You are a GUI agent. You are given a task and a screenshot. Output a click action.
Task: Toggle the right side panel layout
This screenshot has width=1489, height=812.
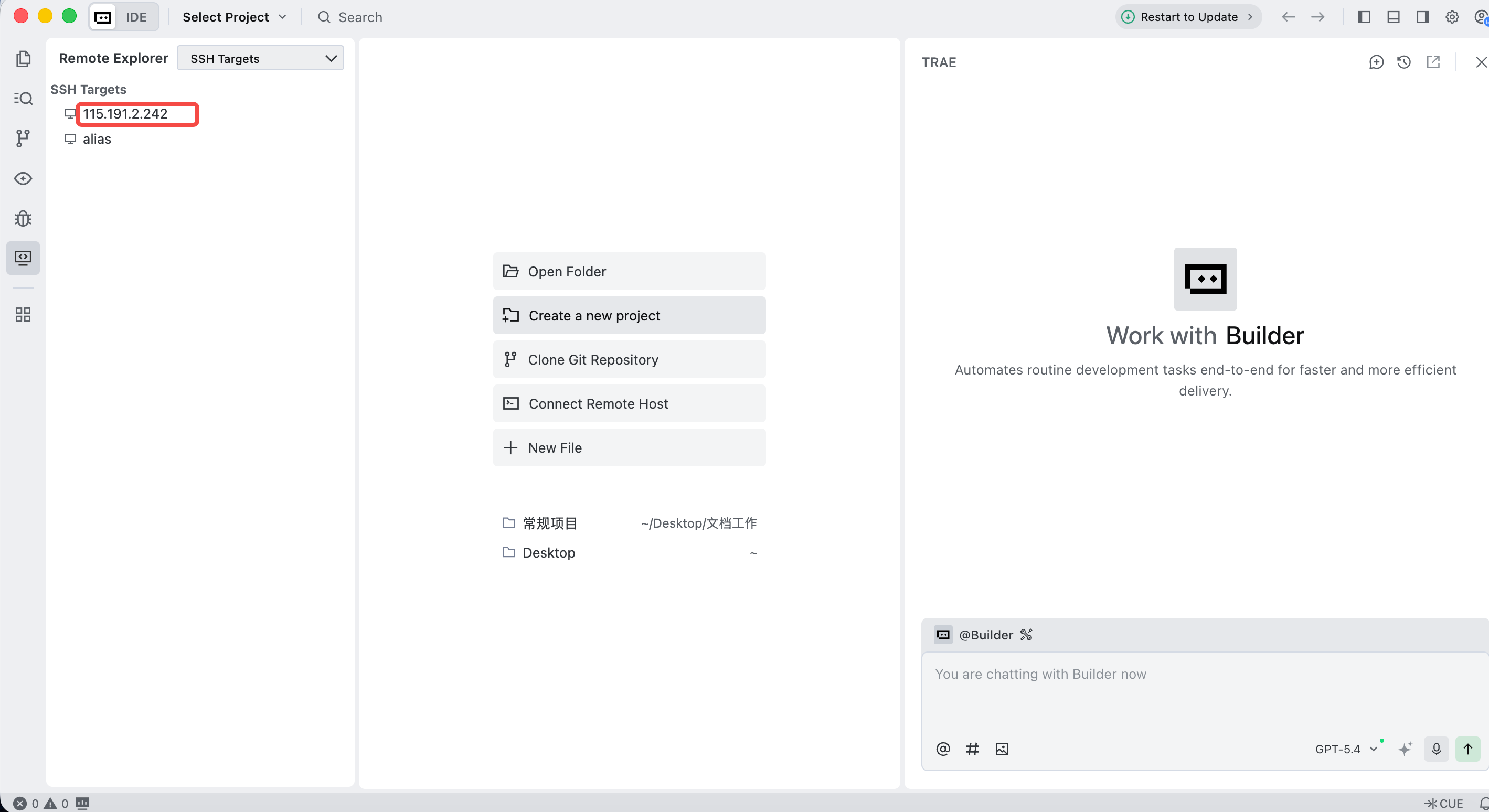[x=1423, y=17]
